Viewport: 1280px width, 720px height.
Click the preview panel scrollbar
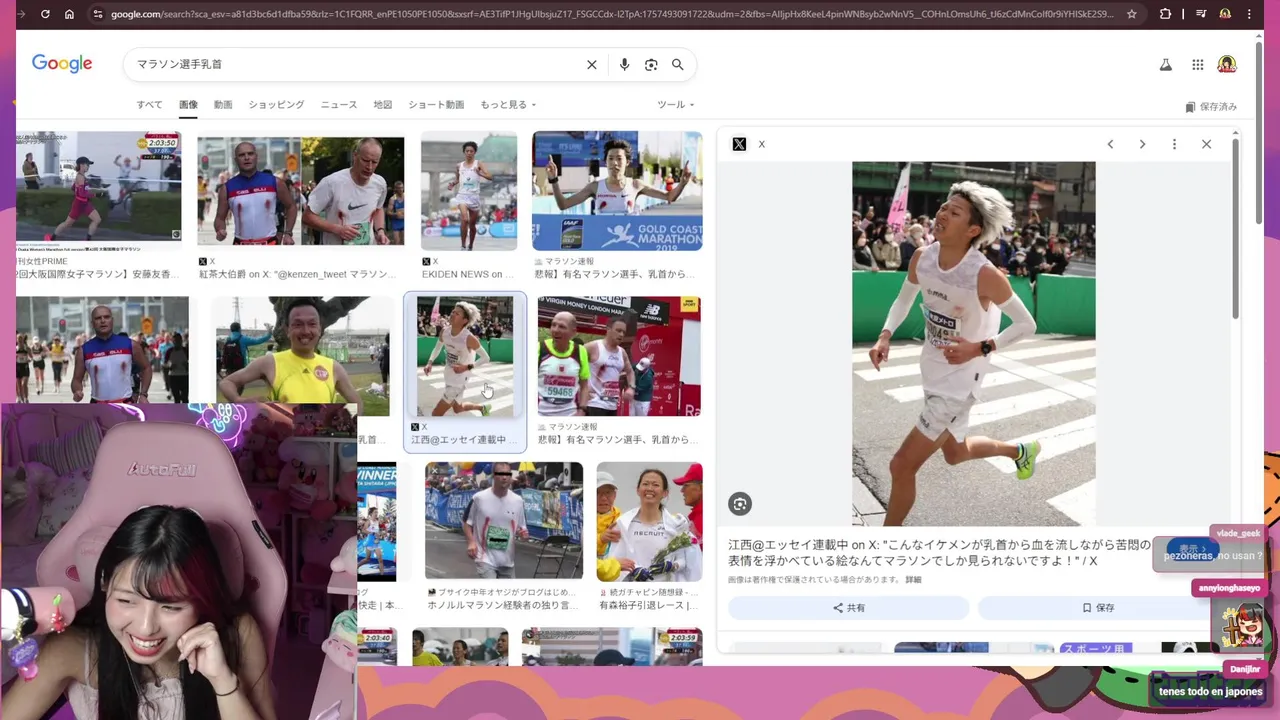[1236, 228]
